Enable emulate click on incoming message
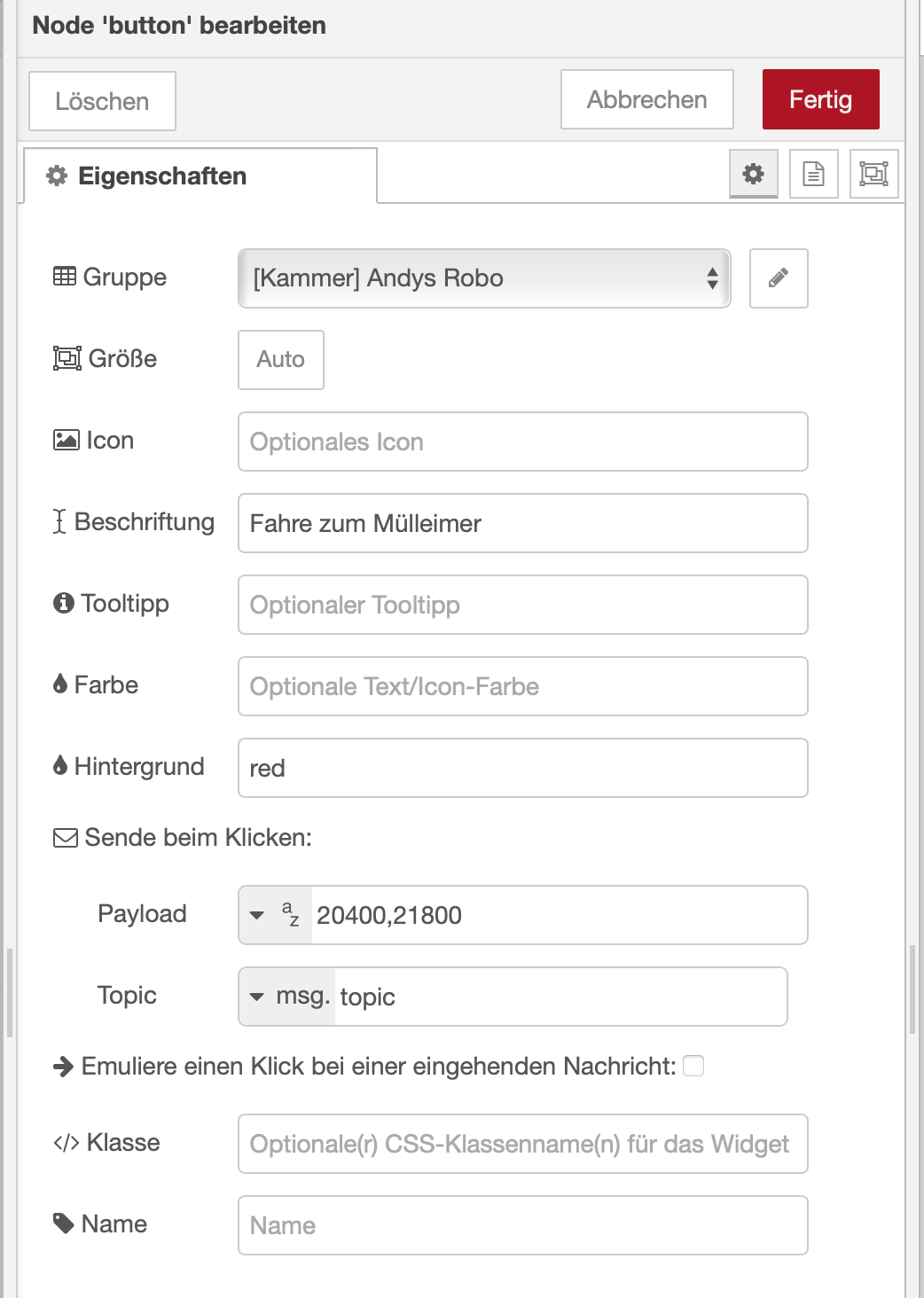The image size is (924, 1298). click(x=693, y=1066)
